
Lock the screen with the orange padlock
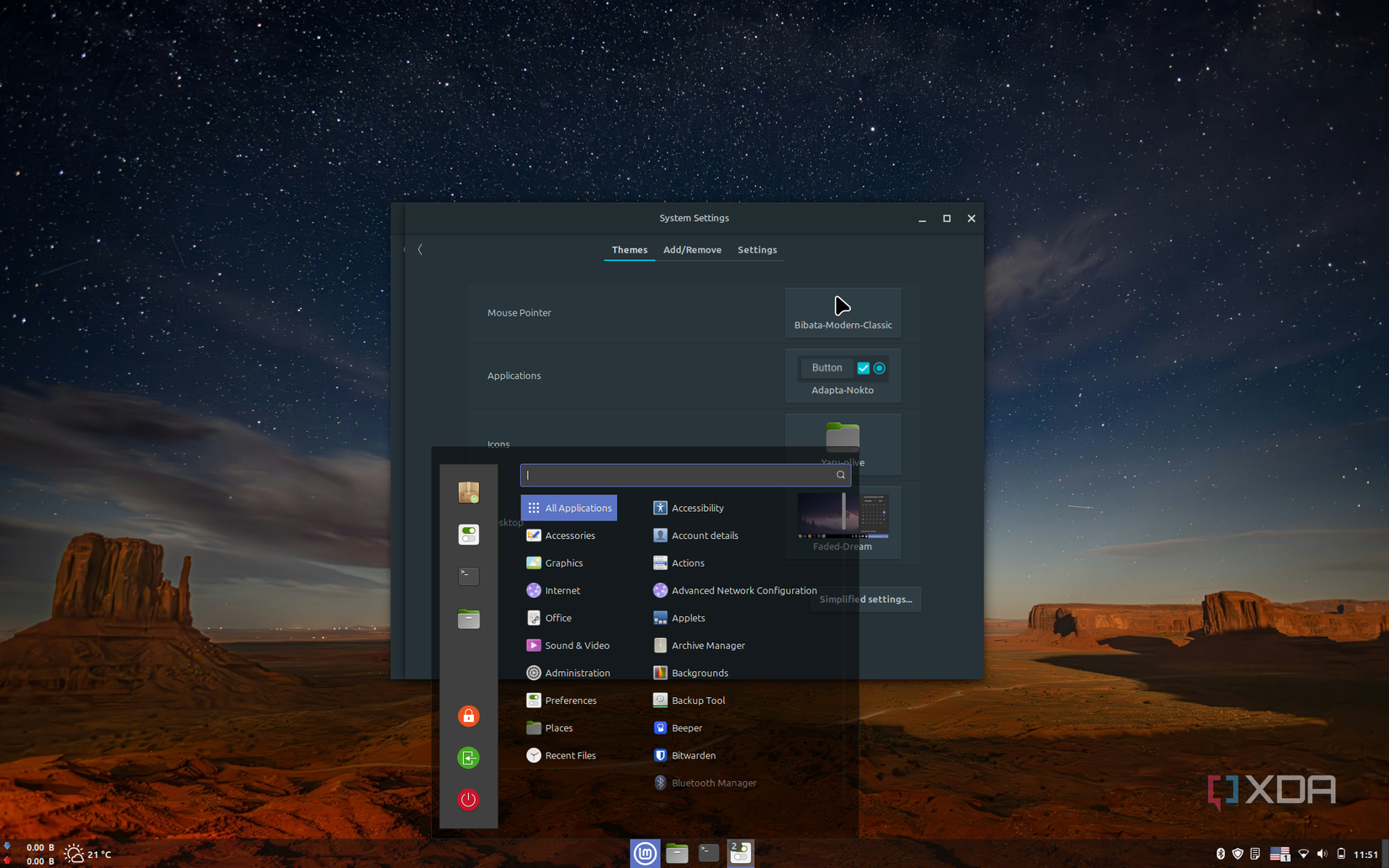[469, 716]
